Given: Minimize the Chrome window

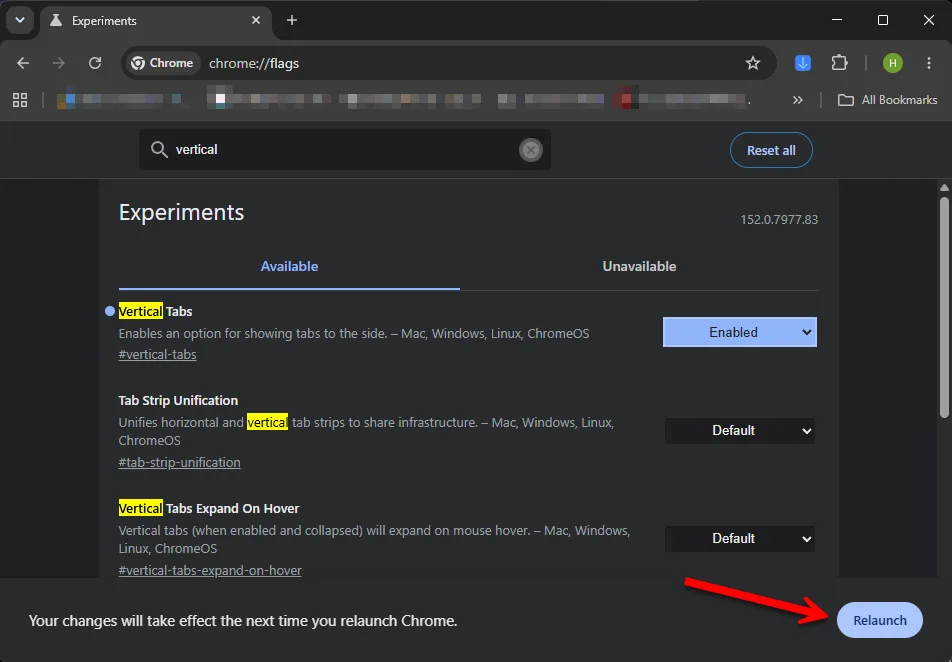Looking at the screenshot, I should [837, 20].
